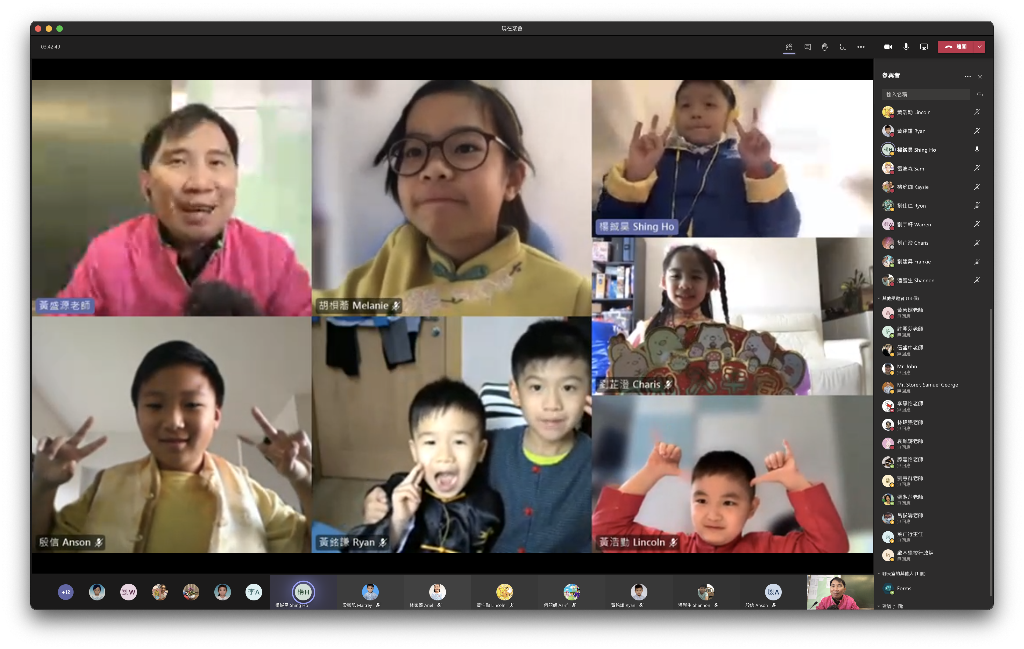Select highlighted active speaker tile in bottom strip
1024x649 pixels.
pos(303,592)
